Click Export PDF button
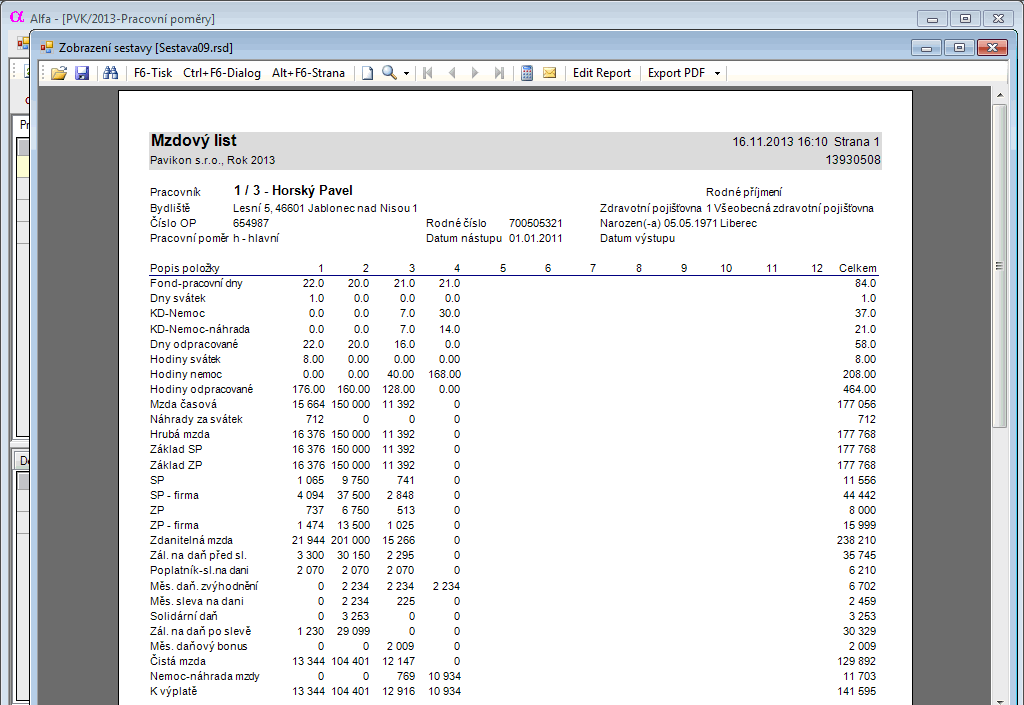 point(677,73)
